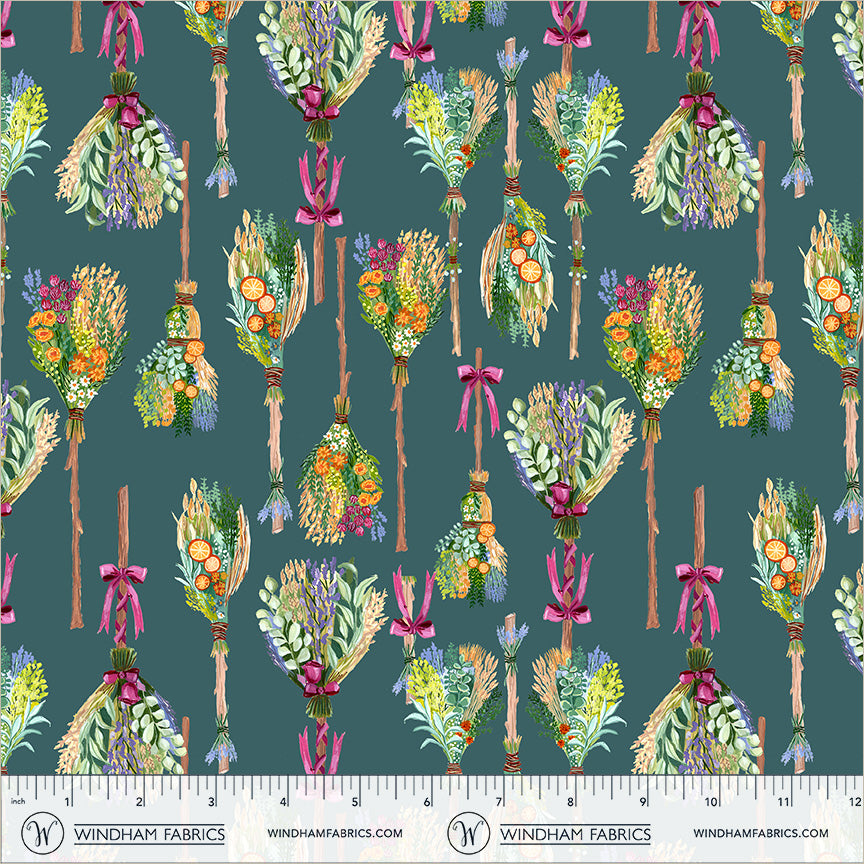Click the W logo below ruler mark 7

(468, 833)
